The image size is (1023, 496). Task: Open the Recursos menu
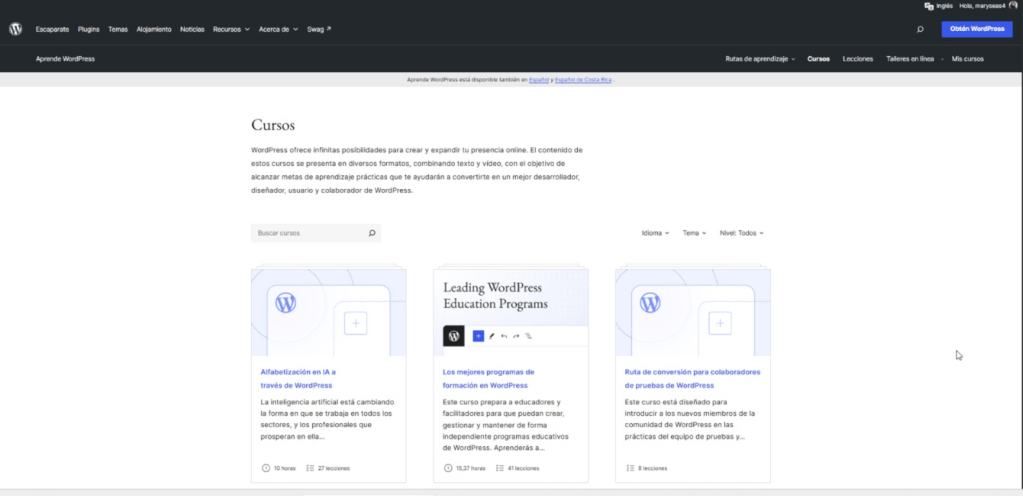click(231, 29)
